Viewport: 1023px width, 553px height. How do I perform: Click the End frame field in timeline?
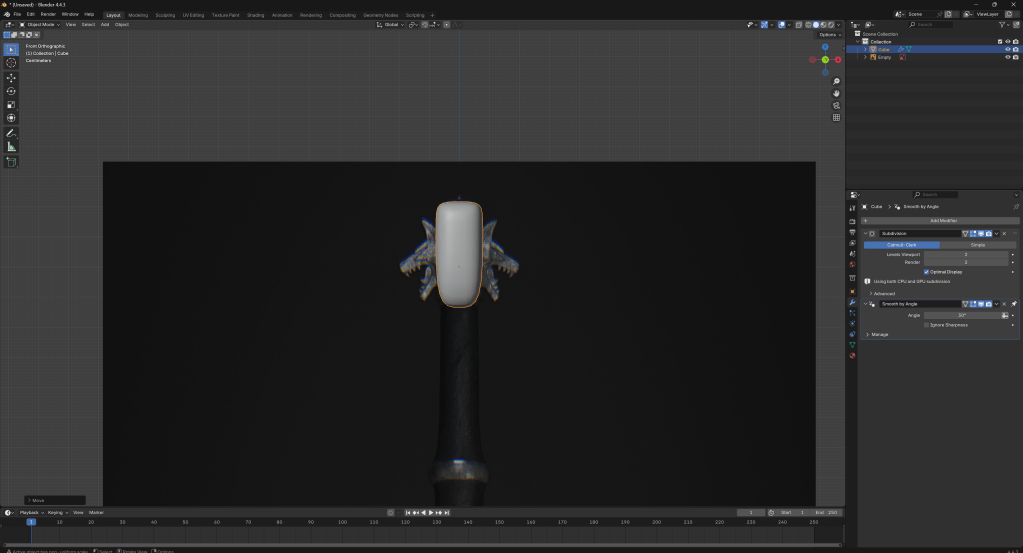[x=827, y=512]
